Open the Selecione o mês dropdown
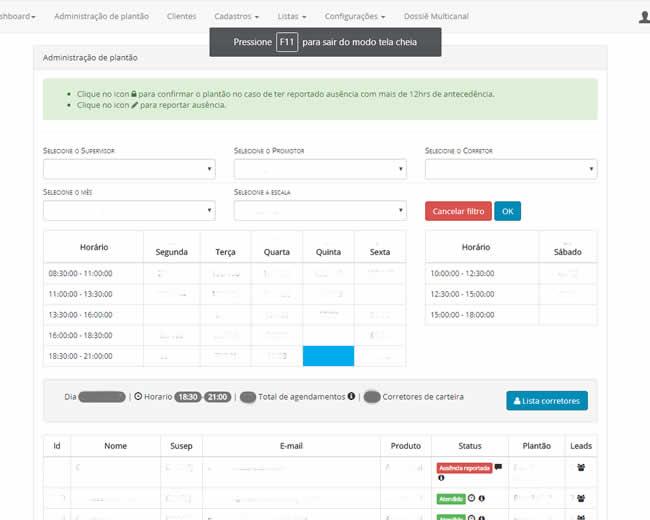The width and height of the screenshot is (650, 520). coord(129,210)
